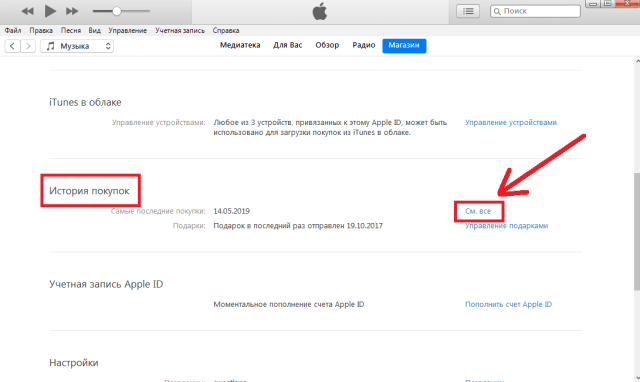The height and width of the screenshot is (382, 640).
Task: Open the list view icon near search
Action: click(468, 11)
